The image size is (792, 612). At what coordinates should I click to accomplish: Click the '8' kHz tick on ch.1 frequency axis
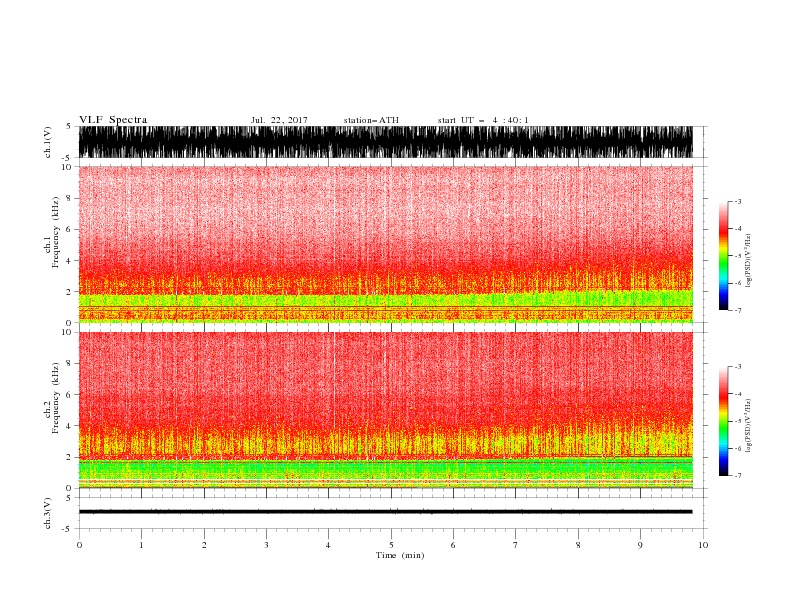click(69, 198)
